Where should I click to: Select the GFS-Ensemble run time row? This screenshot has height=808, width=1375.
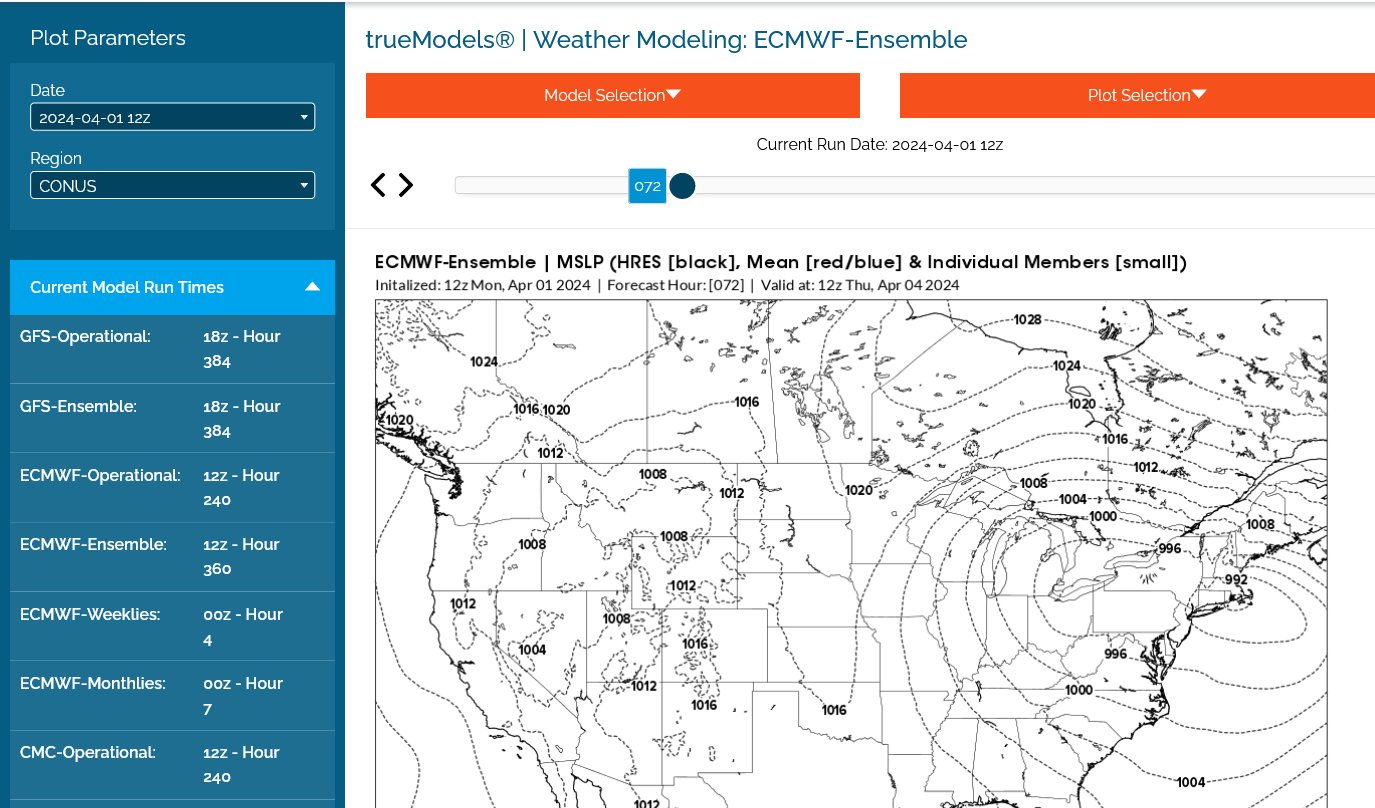tap(172, 418)
